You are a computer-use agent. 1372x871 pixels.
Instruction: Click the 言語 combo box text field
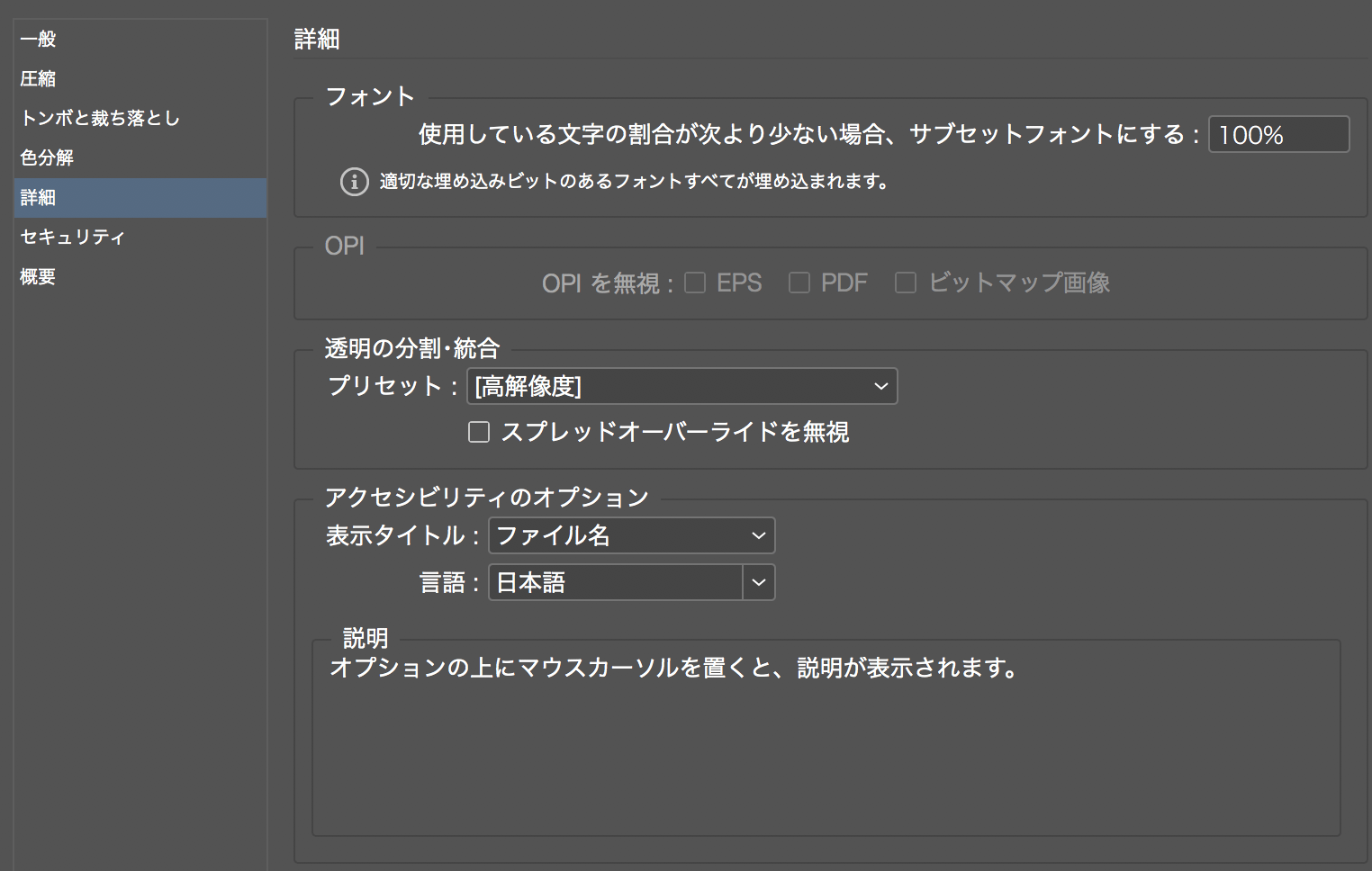coord(615,582)
